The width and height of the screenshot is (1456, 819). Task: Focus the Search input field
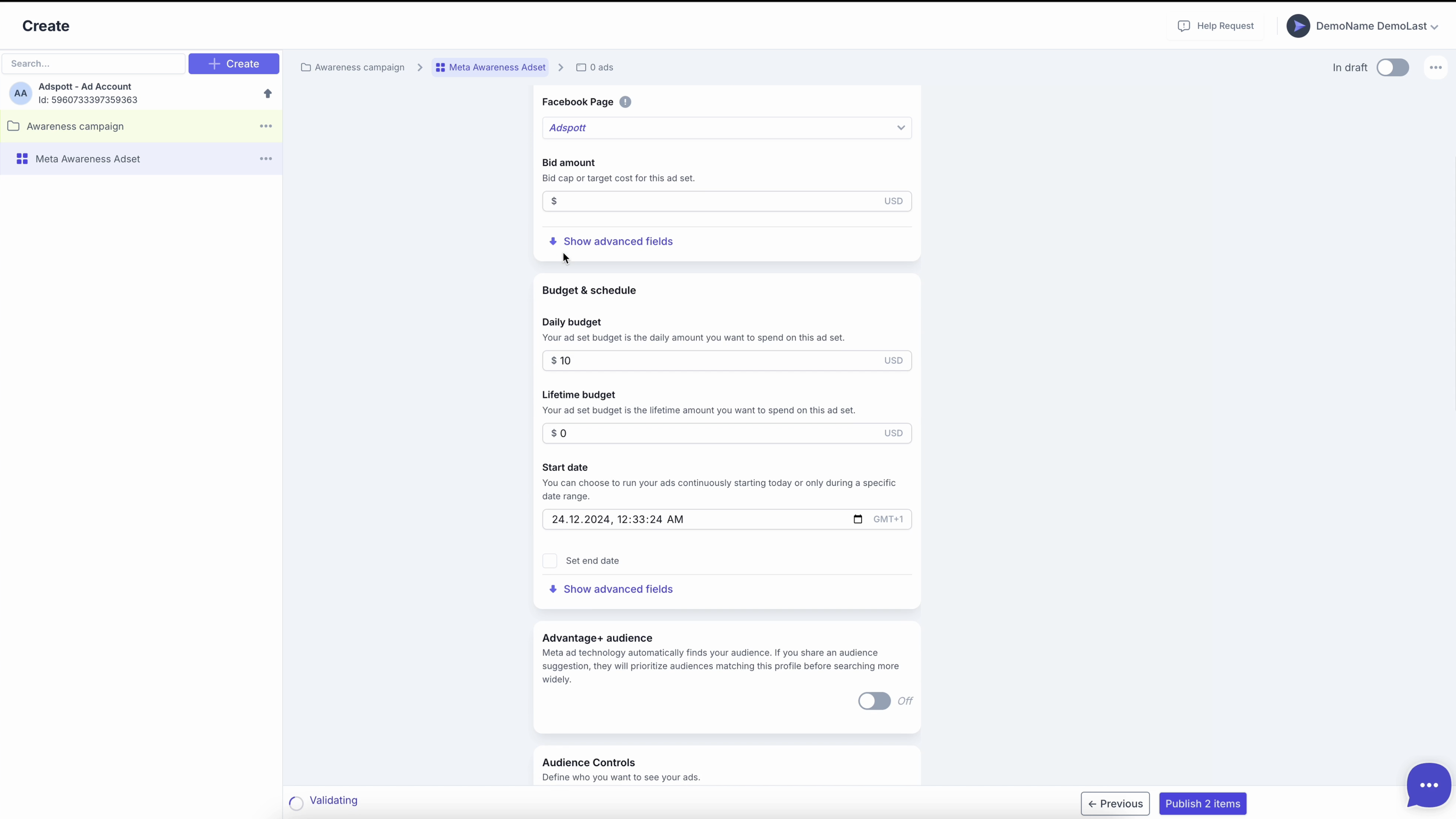pos(94,63)
